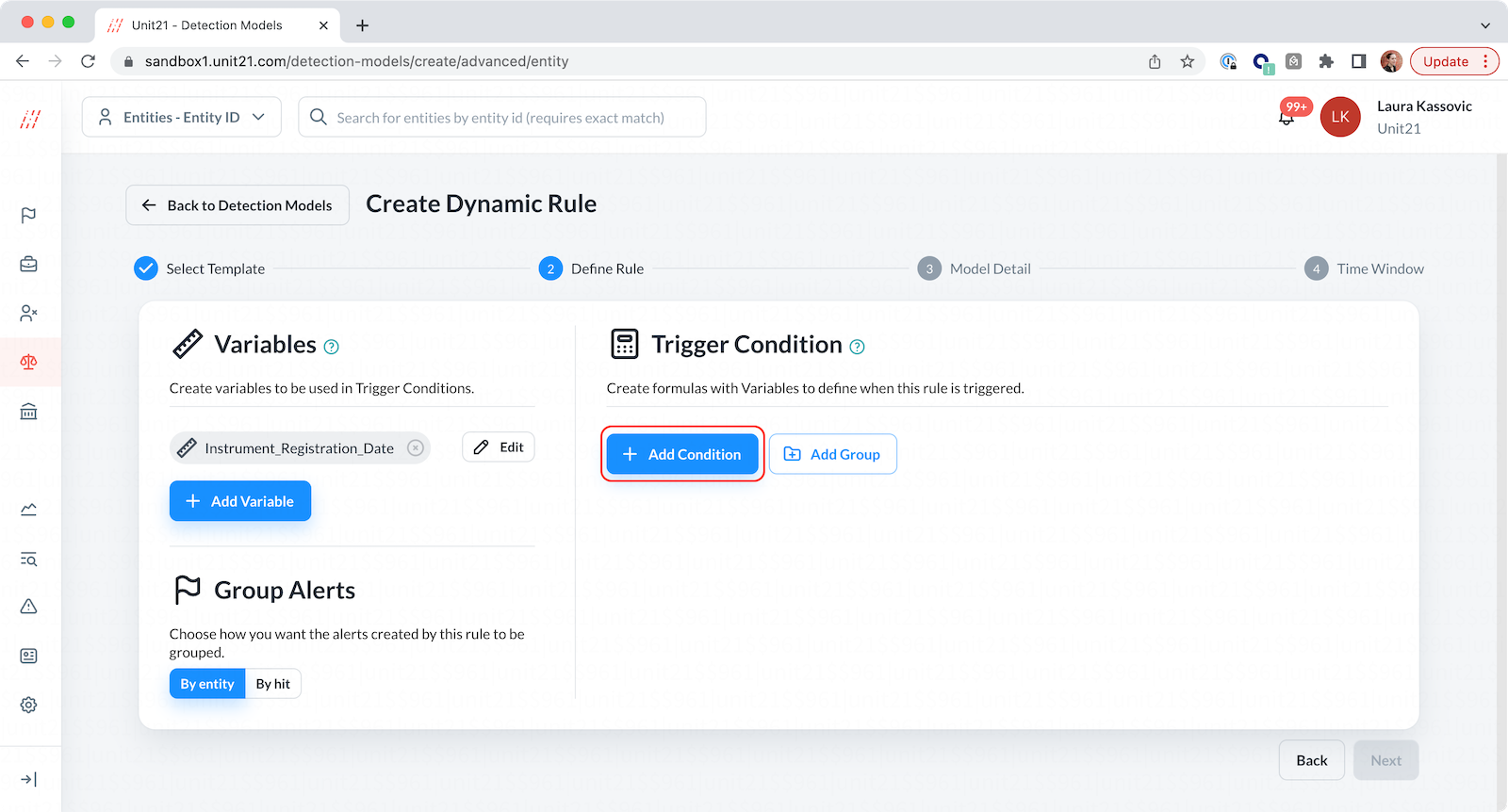Open the list search sidebar icon

(29, 559)
